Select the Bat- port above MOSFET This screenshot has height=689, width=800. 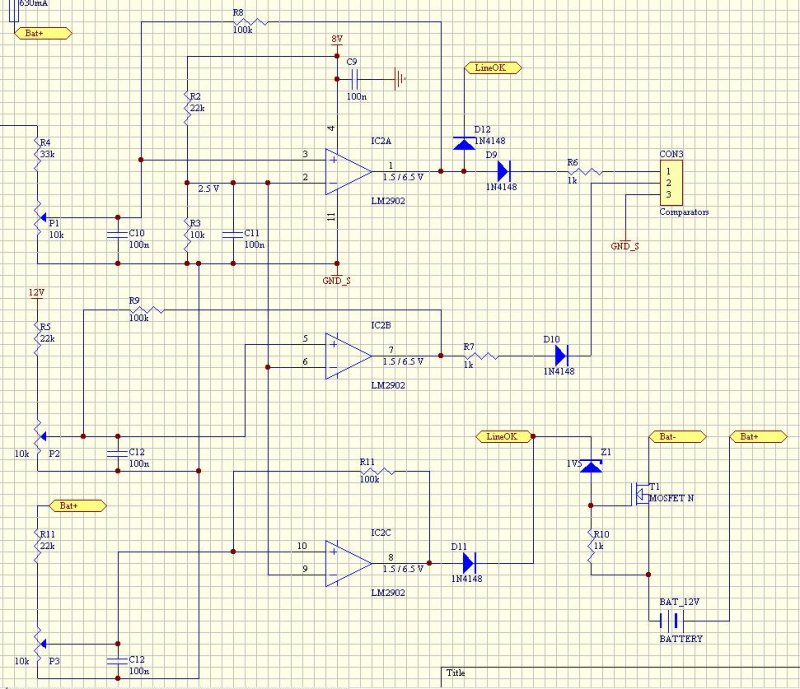[x=677, y=436]
